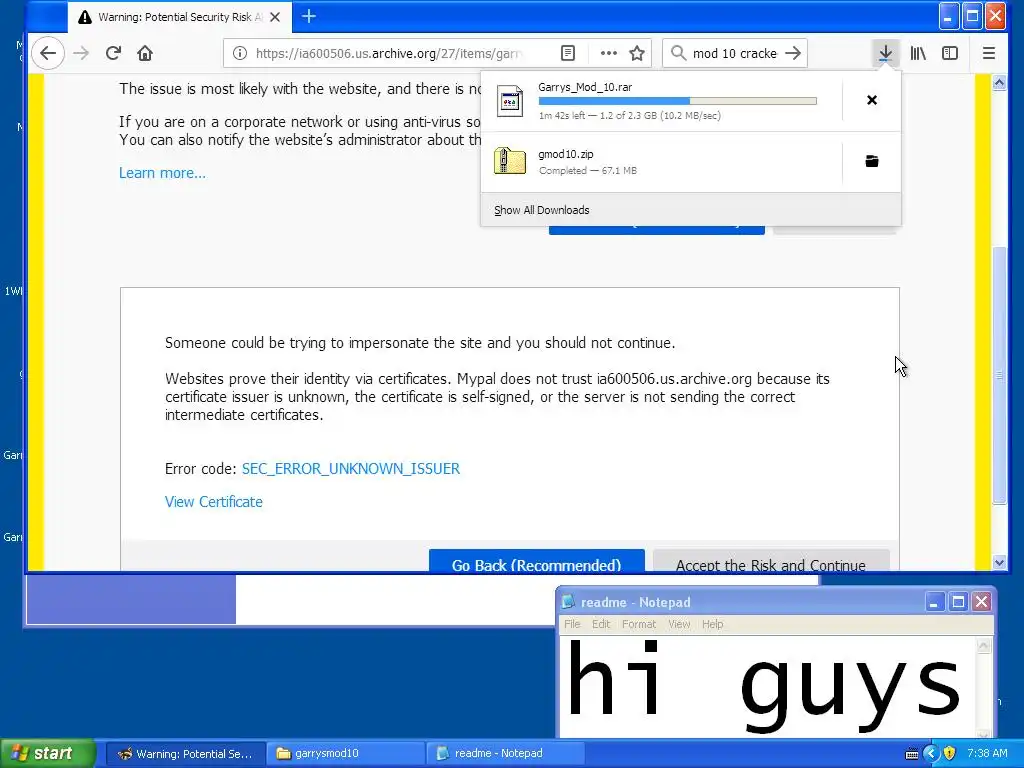
Task: Open the Learn more link
Action: pos(162,173)
